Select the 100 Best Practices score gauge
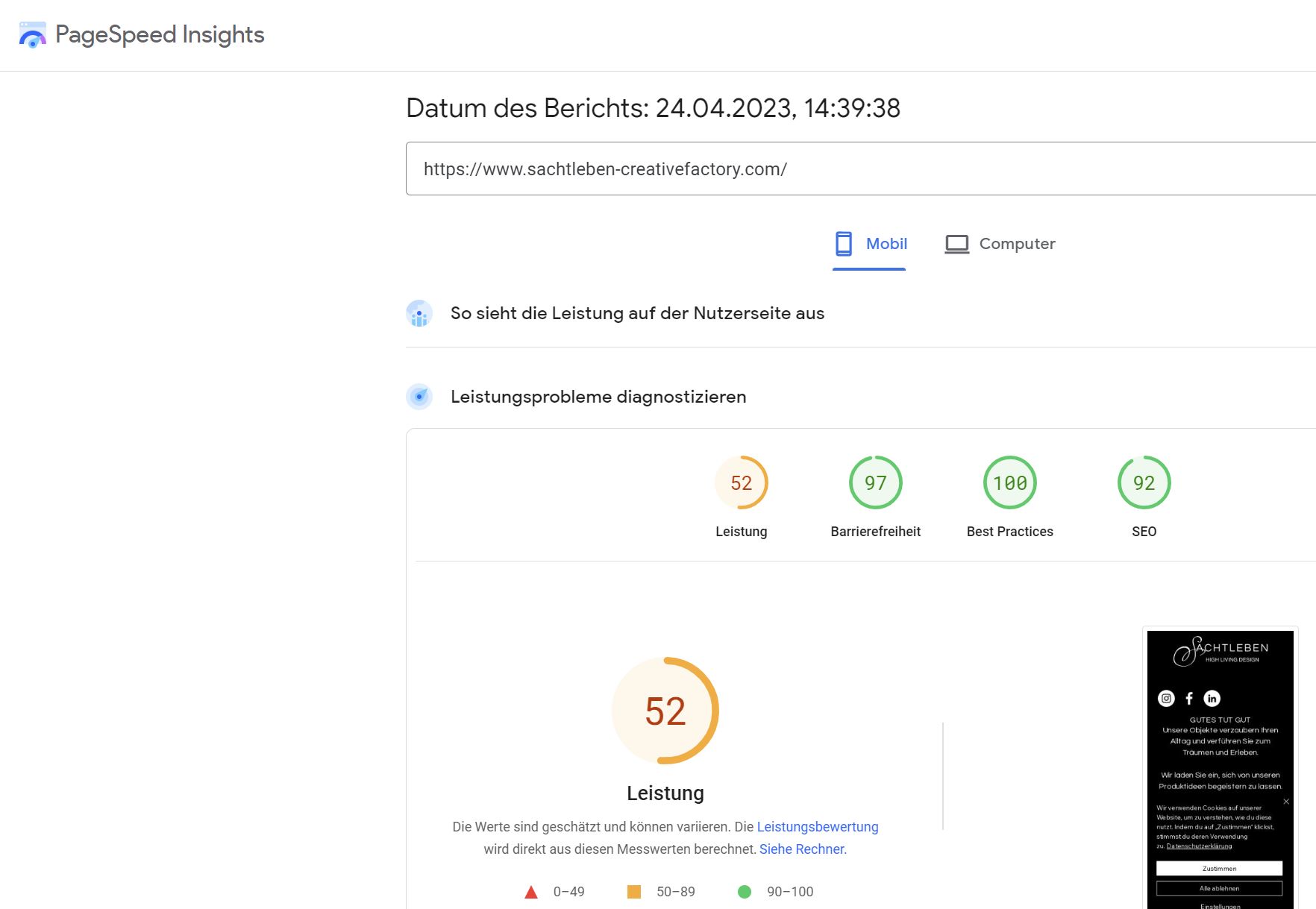This screenshot has height=909, width=1316. tap(1010, 482)
